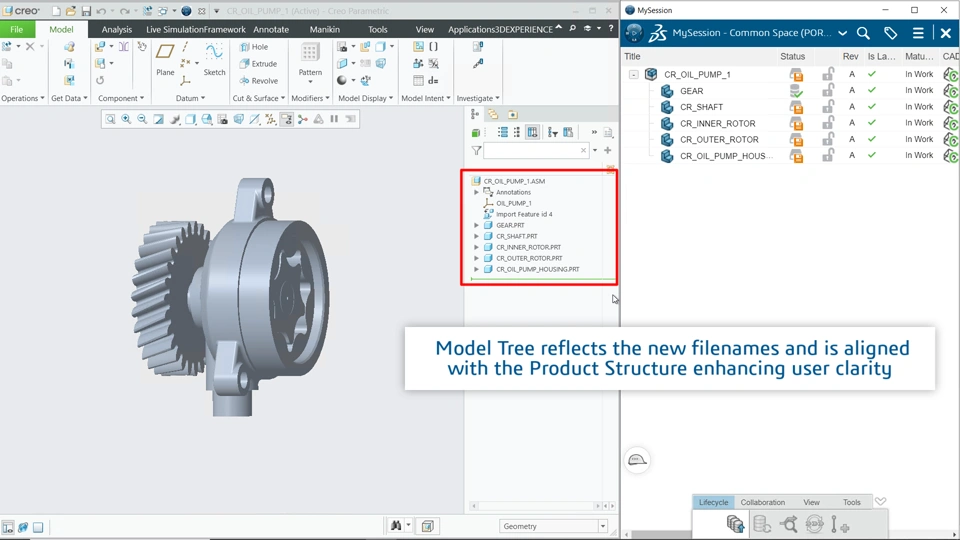Viewport: 960px width, 540px height.
Task: Click helmet assistant icon in MySession
Action: pyautogui.click(x=637, y=460)
